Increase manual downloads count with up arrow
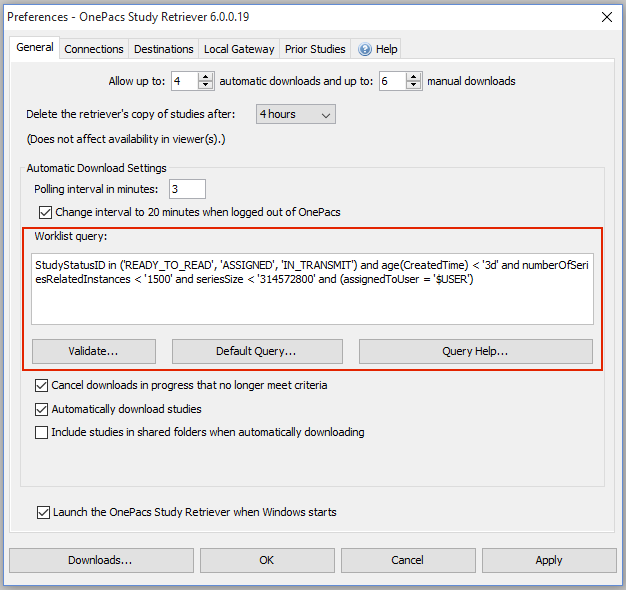Viewport: 626px width, 590px height. point(414,77)
